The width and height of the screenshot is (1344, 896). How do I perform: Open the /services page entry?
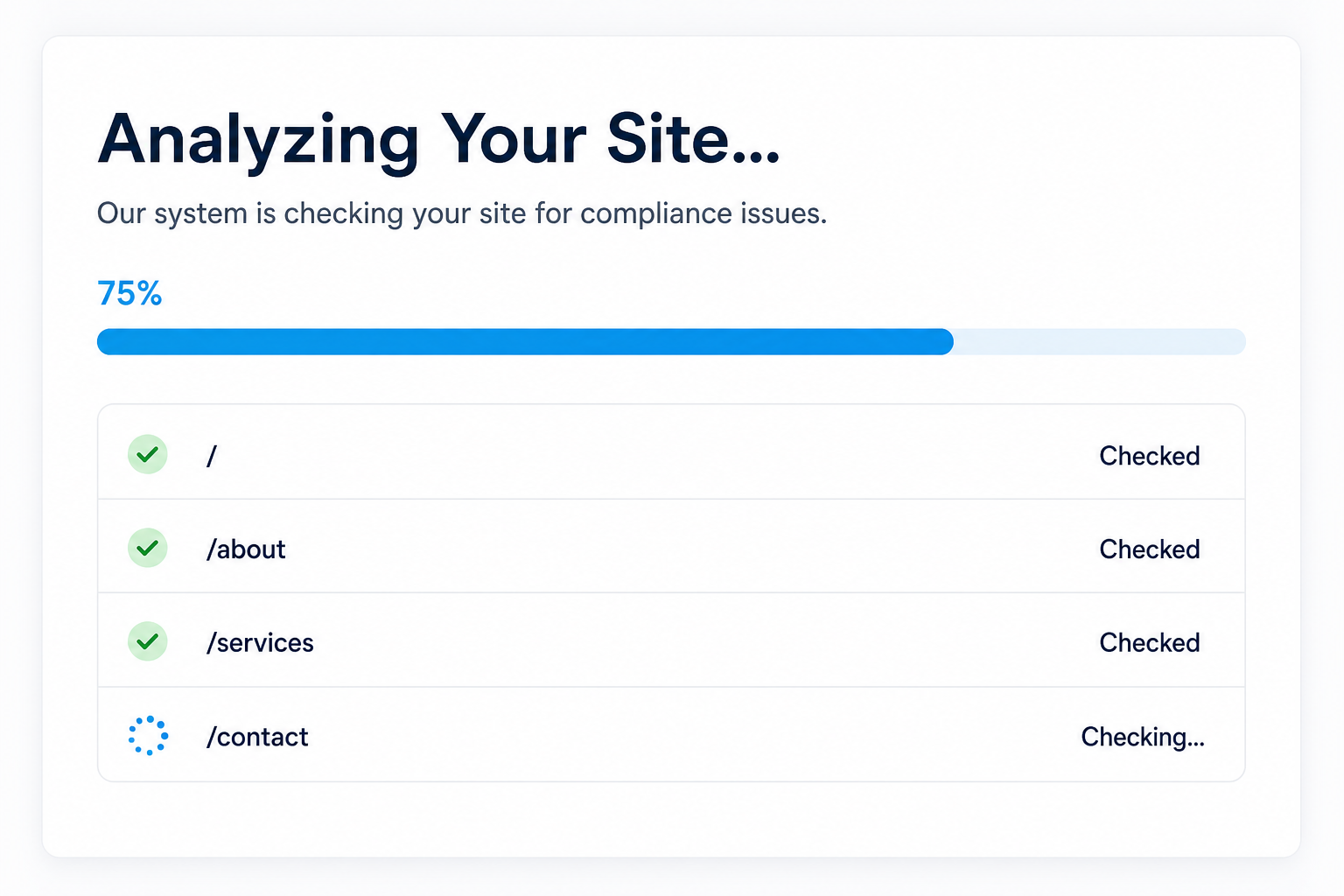pyautogui.click(x=260, y=643)
